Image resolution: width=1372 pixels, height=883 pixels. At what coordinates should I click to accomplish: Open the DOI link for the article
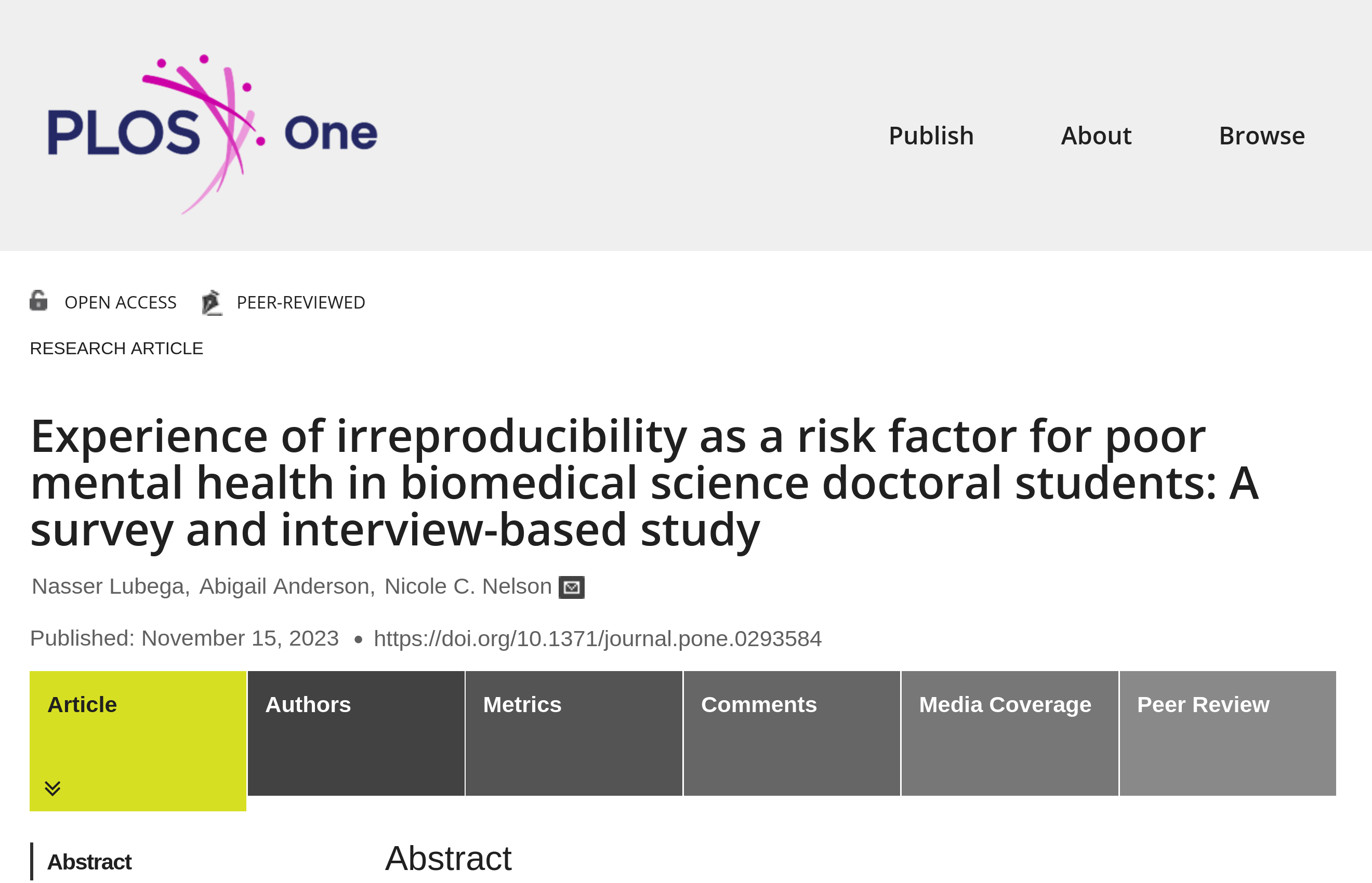pyautogui.click(x=597, y=639)
